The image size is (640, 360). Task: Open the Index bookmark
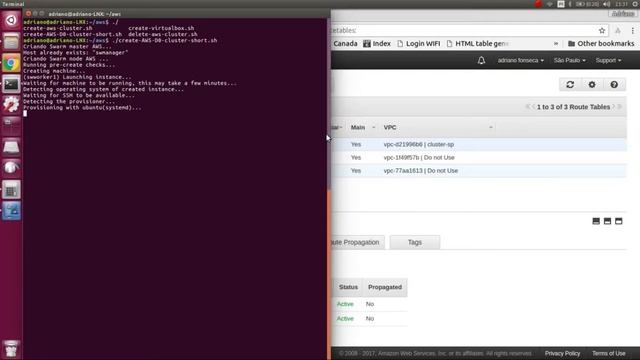click(x=377, y=44)
